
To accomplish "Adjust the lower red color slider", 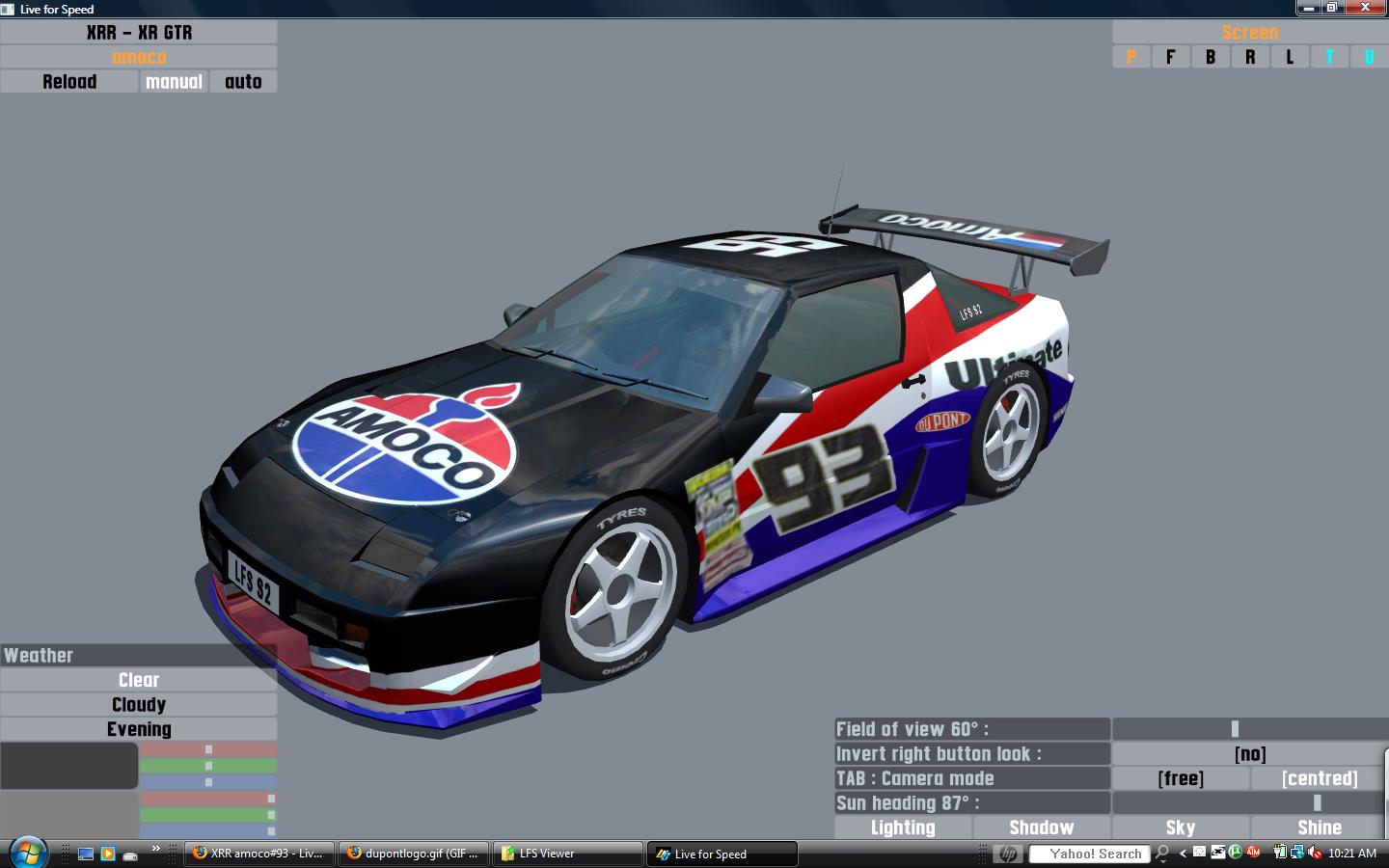I will pos(208,799).
